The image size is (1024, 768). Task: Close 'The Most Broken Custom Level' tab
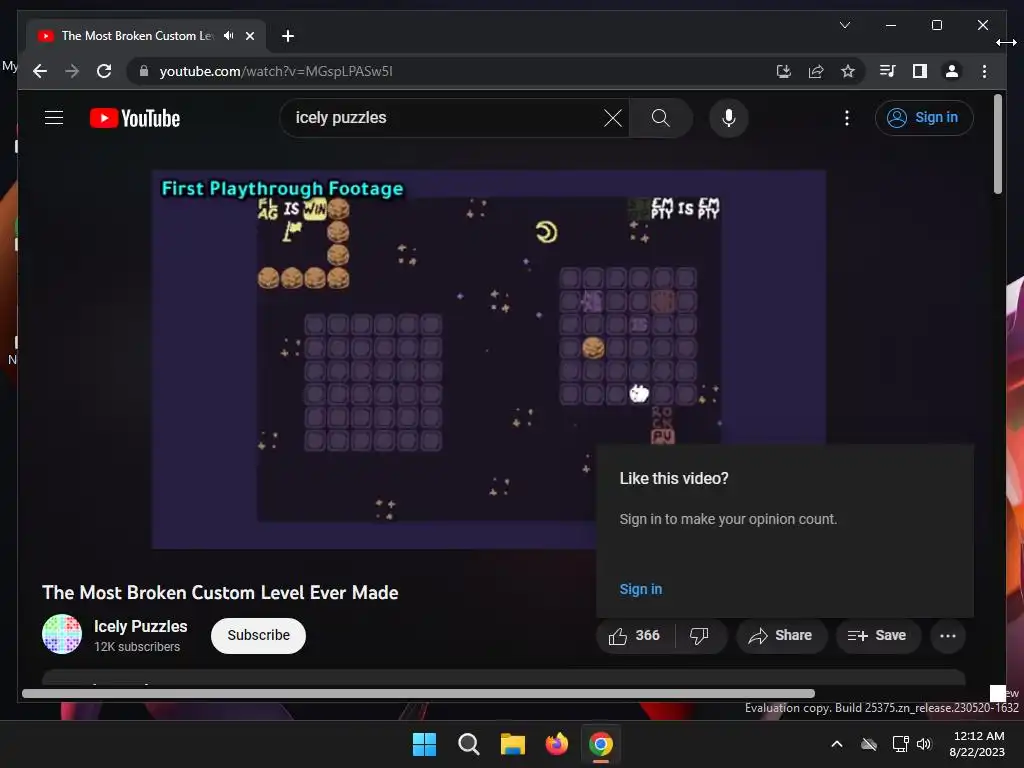249,36
